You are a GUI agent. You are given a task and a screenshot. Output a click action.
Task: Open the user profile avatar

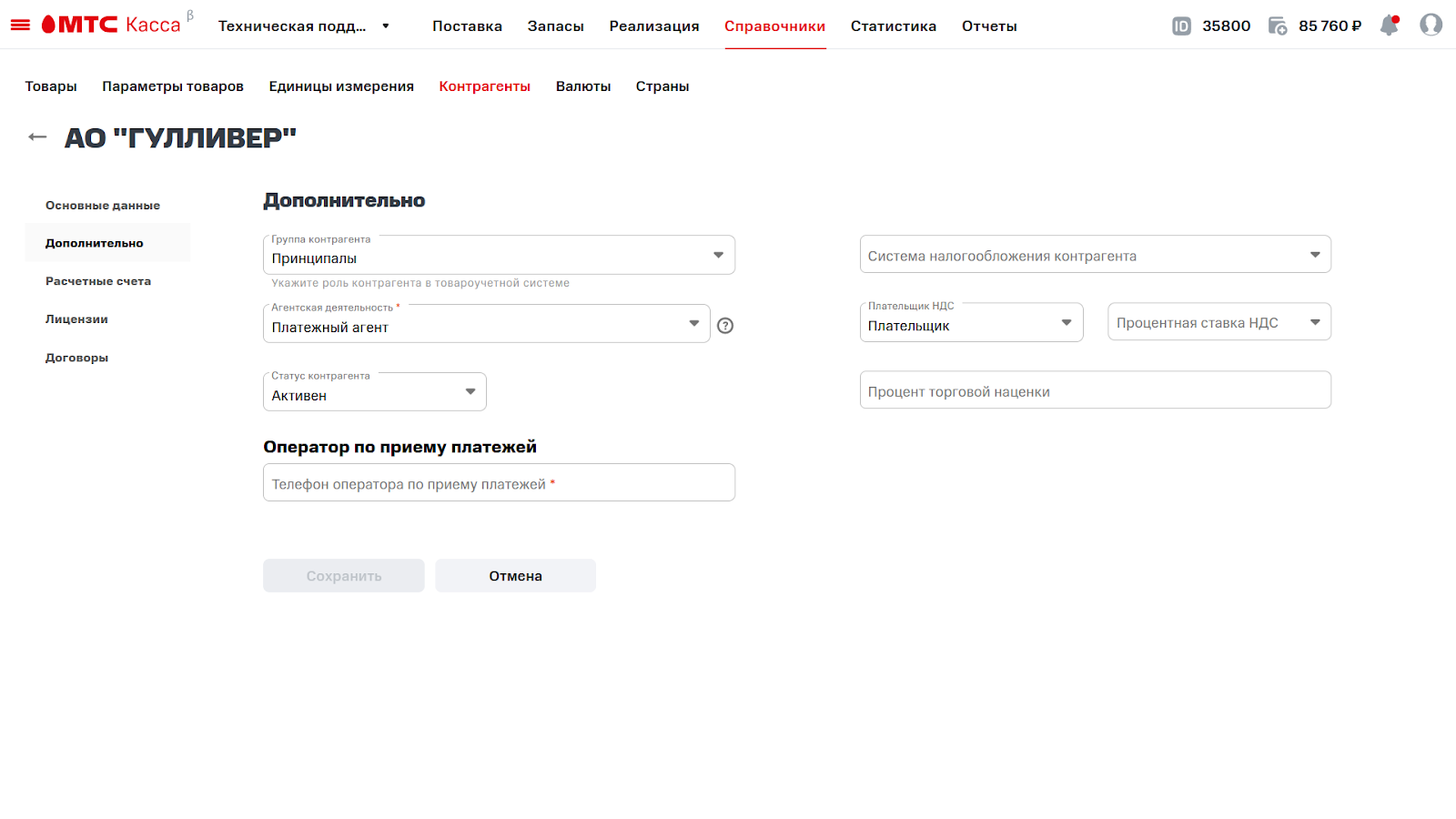1431,25
